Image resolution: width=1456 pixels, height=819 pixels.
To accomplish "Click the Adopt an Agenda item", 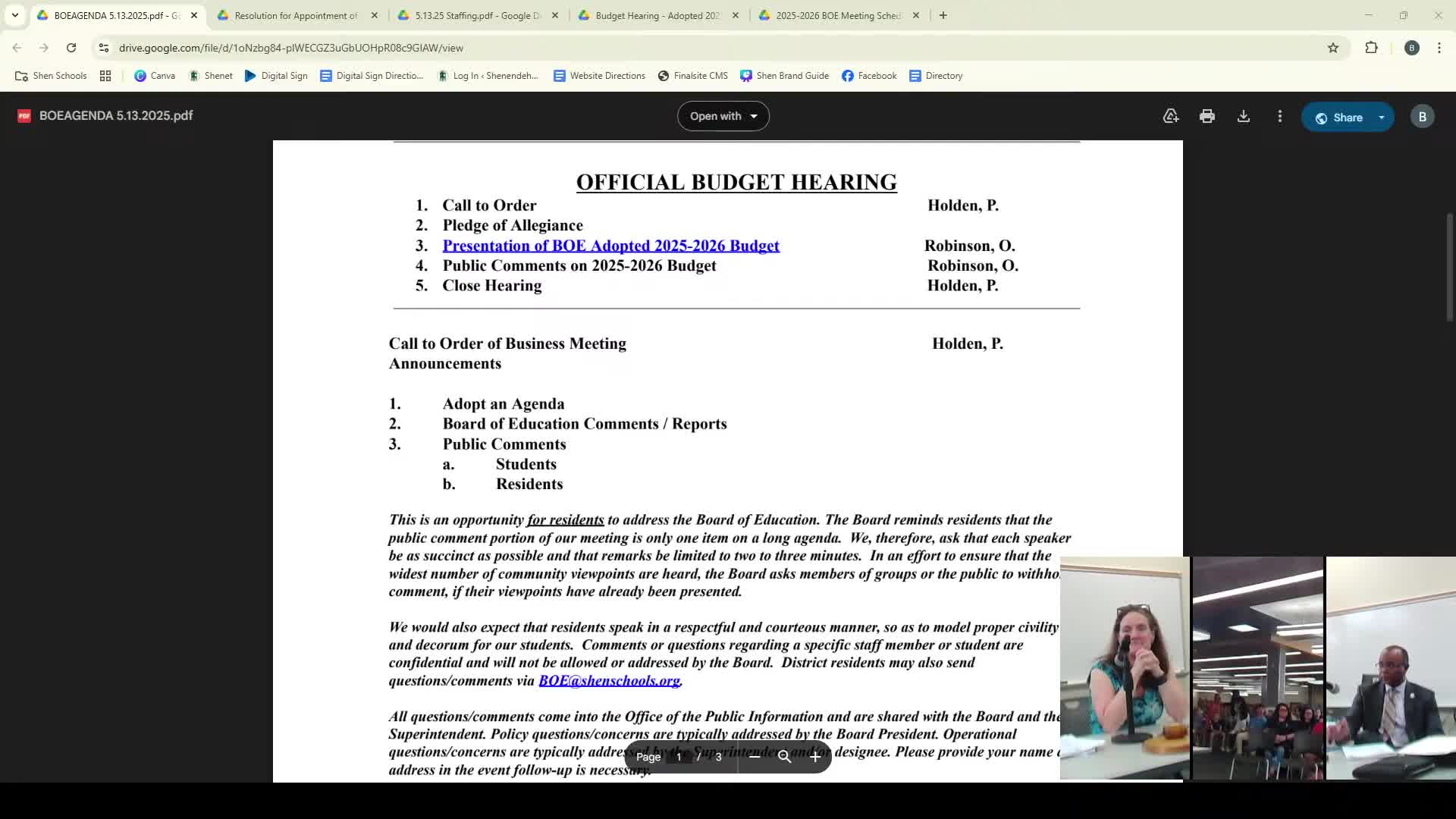I will point(504,404).
